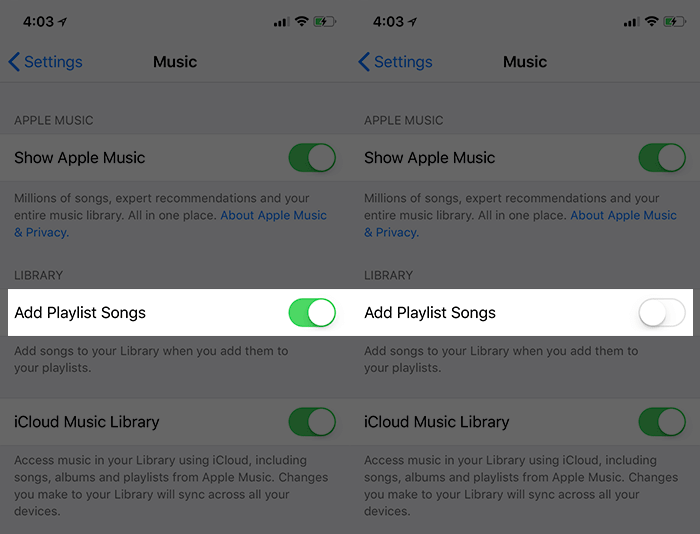Screen dimensions: 700x534
Task: Tap the Music title on left screen
Action: point(175,62)
